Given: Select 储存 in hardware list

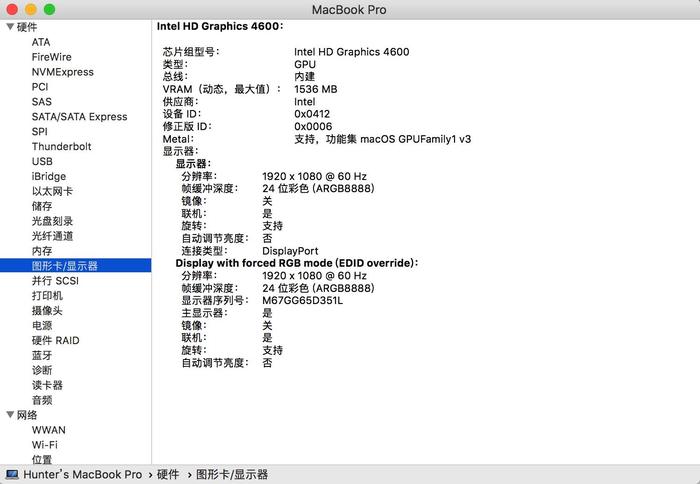Looking at the screenshot, I should point(42,206).
